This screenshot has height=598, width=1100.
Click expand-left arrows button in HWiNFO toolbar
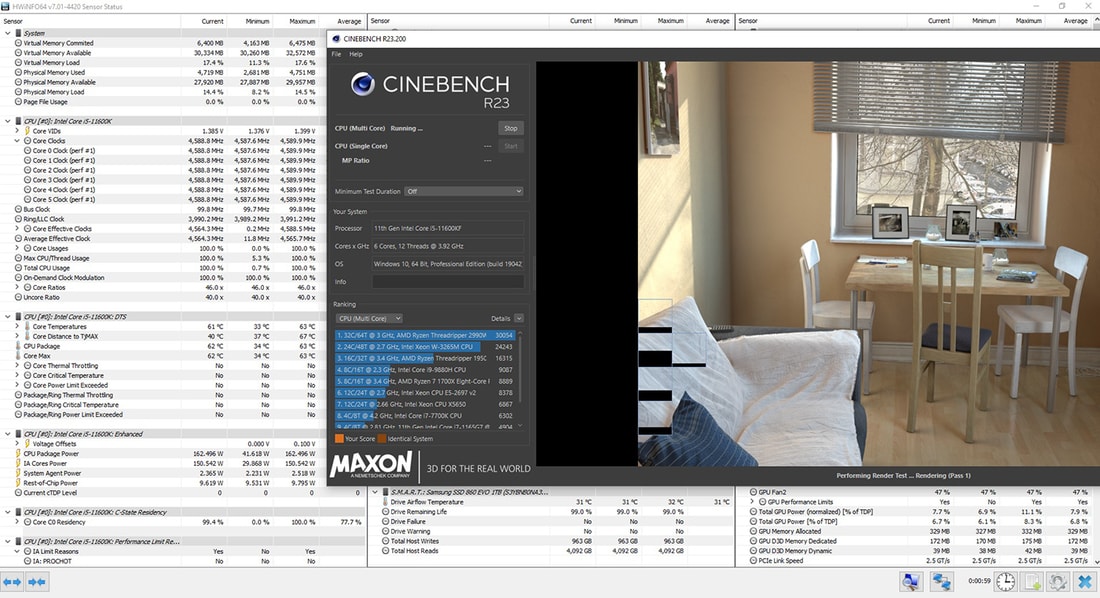pyautogui.click(x=12, y=582)
